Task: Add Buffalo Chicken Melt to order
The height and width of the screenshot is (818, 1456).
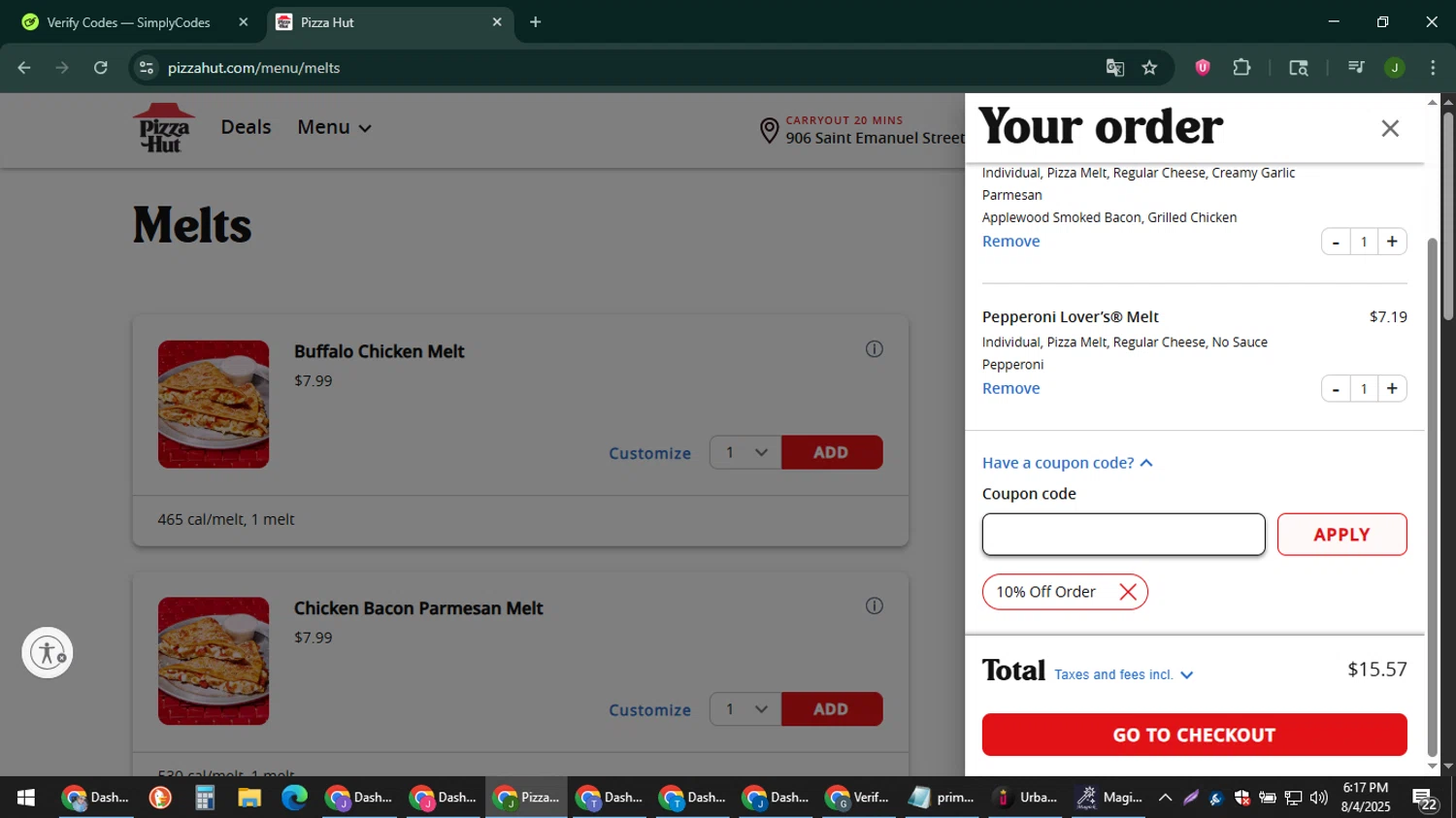Action: (x=832, y=452)
